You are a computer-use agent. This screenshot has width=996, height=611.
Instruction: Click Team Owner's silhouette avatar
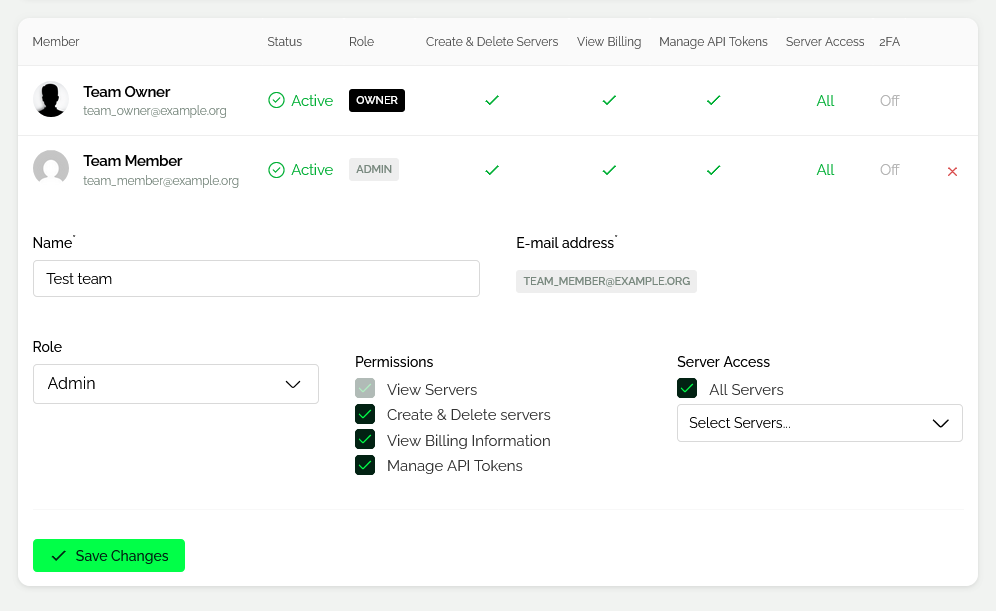[51, 100]
